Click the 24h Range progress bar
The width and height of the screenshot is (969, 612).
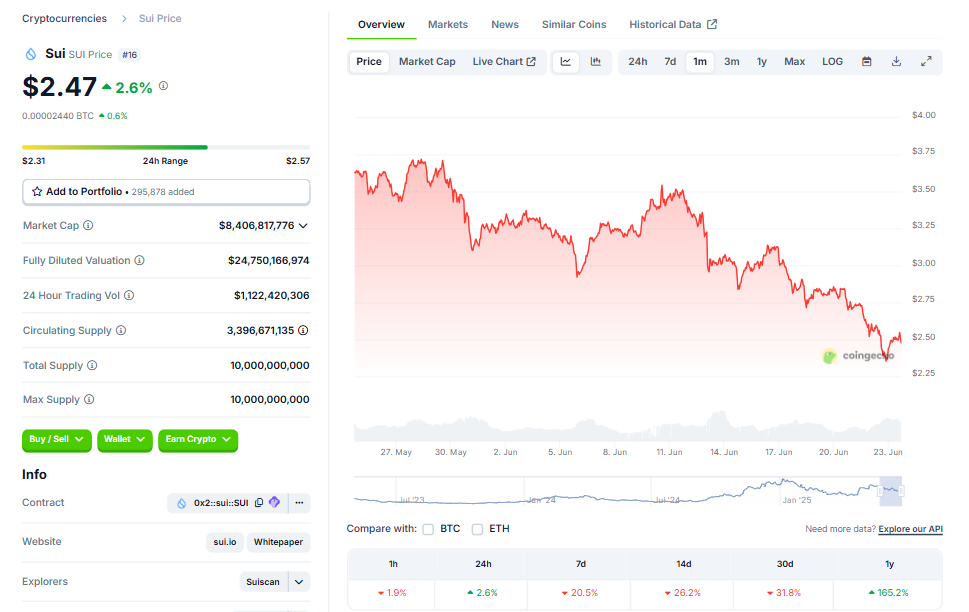coord(166,147)
